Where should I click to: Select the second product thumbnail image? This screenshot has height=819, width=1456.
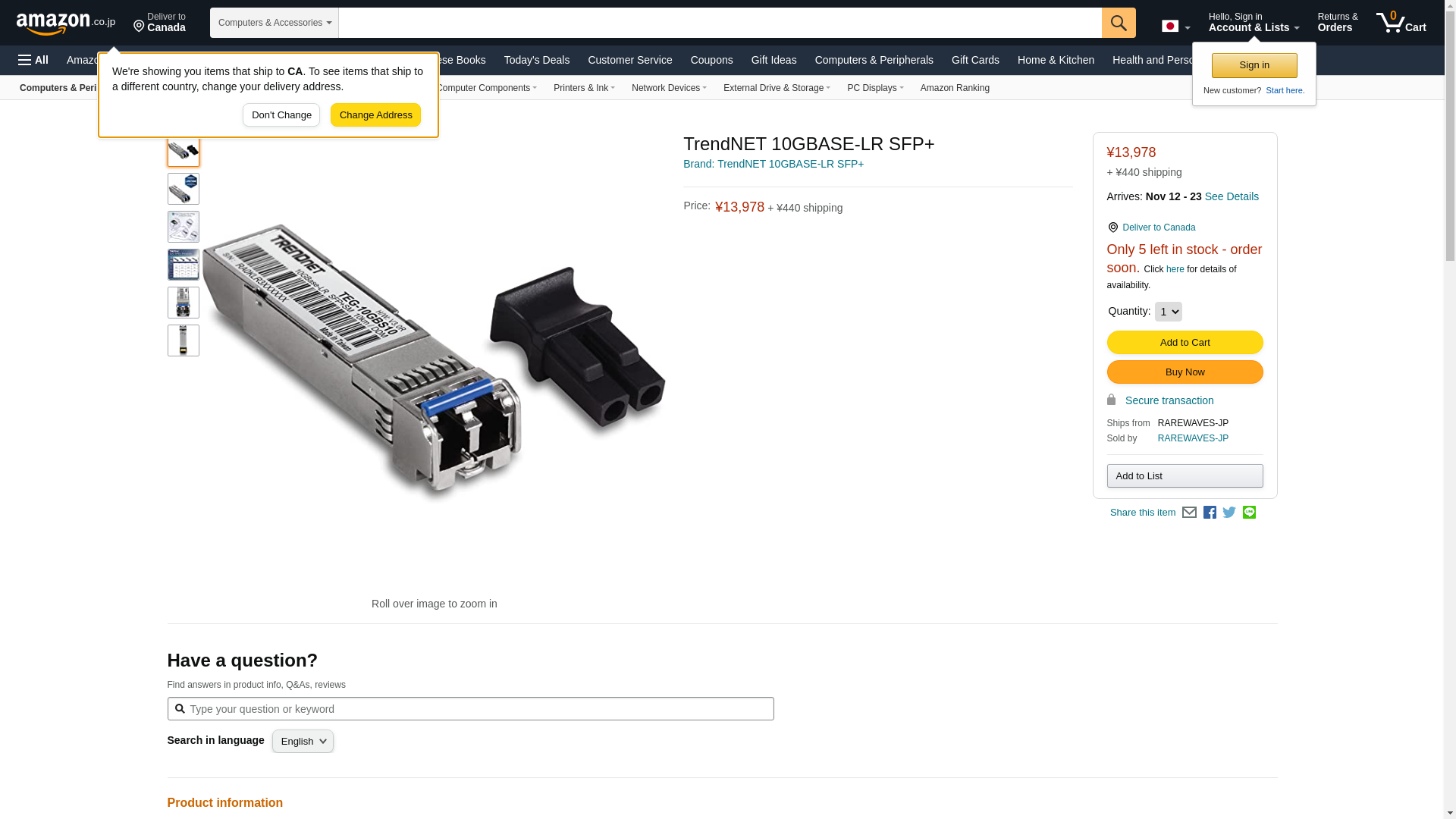pos(184,189)
